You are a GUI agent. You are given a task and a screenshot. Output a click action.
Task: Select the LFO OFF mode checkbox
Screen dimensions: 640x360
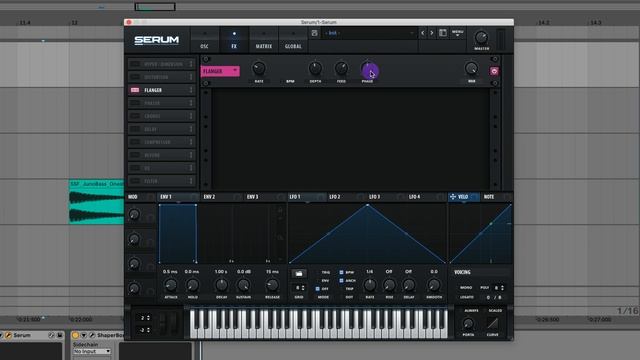pos(318,289)
